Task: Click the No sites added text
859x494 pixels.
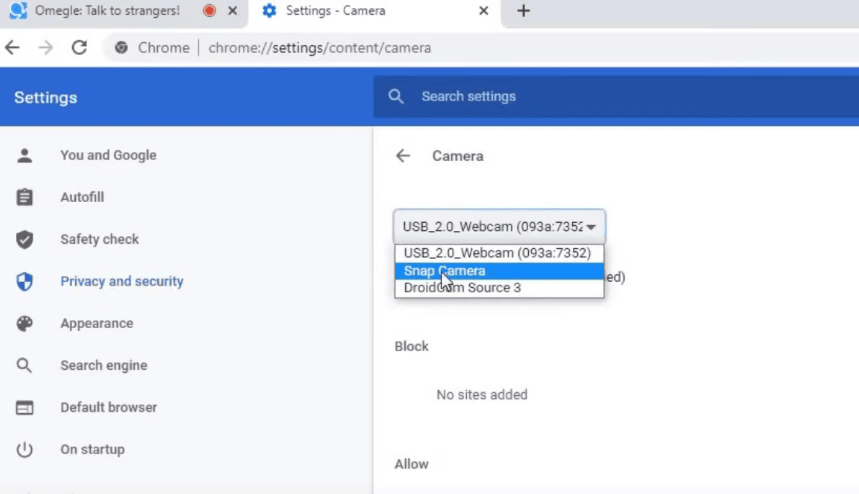Action: tap(482, 395)
